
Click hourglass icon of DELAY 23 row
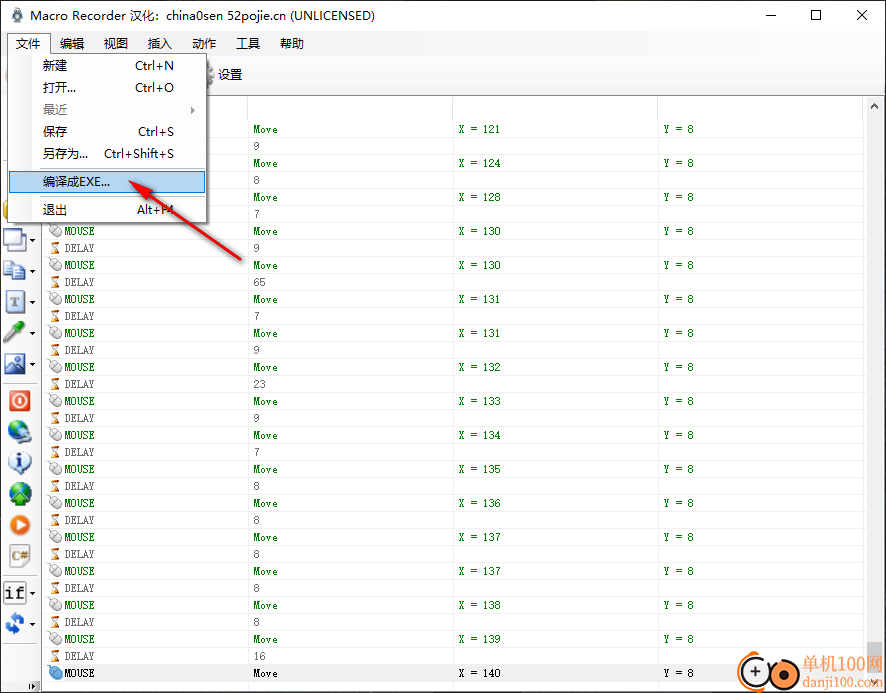(55, 384)
